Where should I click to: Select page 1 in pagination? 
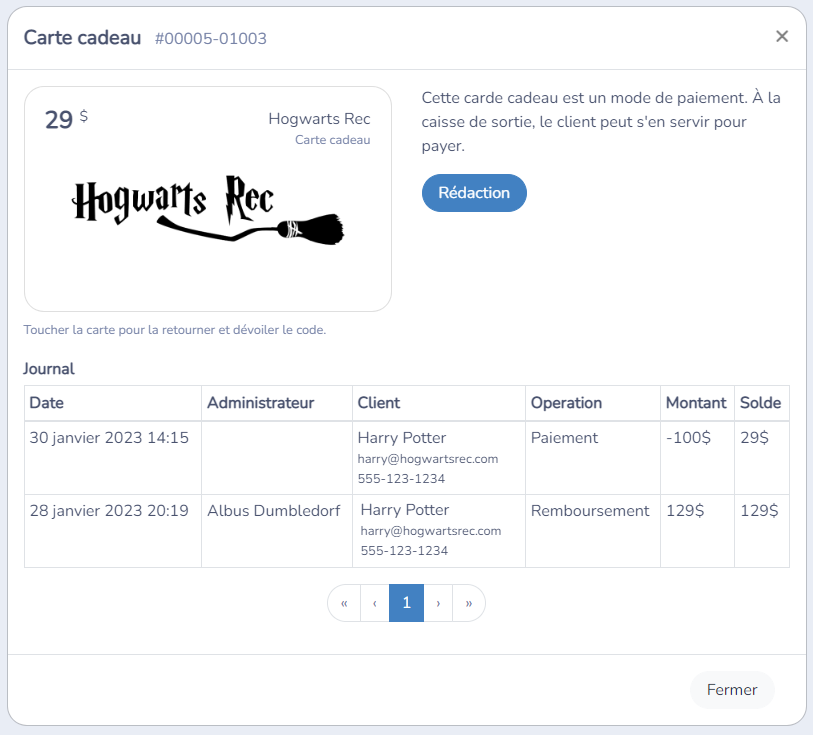406,603
